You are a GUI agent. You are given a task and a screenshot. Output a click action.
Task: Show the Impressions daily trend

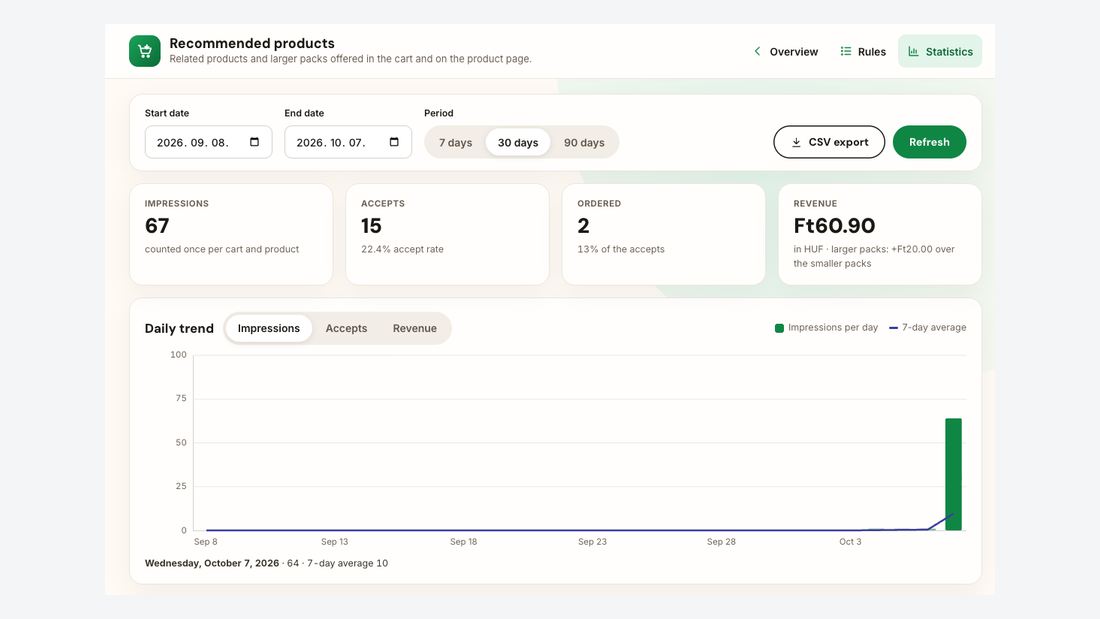point(269,328)
